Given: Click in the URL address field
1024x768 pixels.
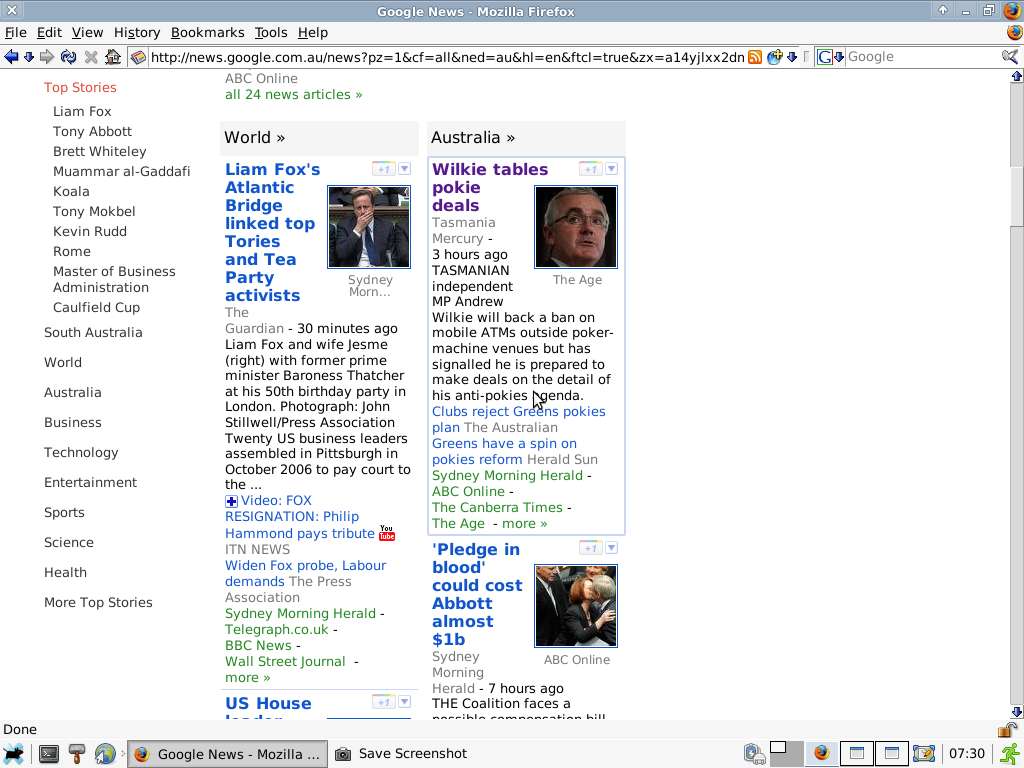Looking at the screenshot, I should (447, 57).
